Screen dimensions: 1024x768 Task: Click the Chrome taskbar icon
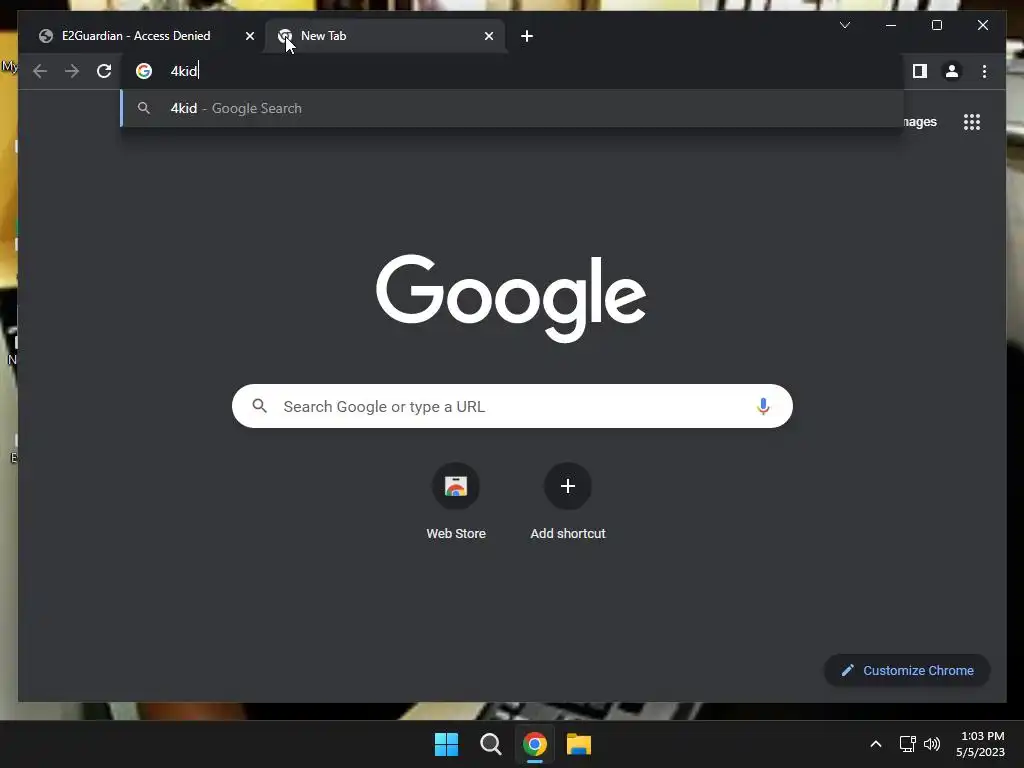click(534, 744)
